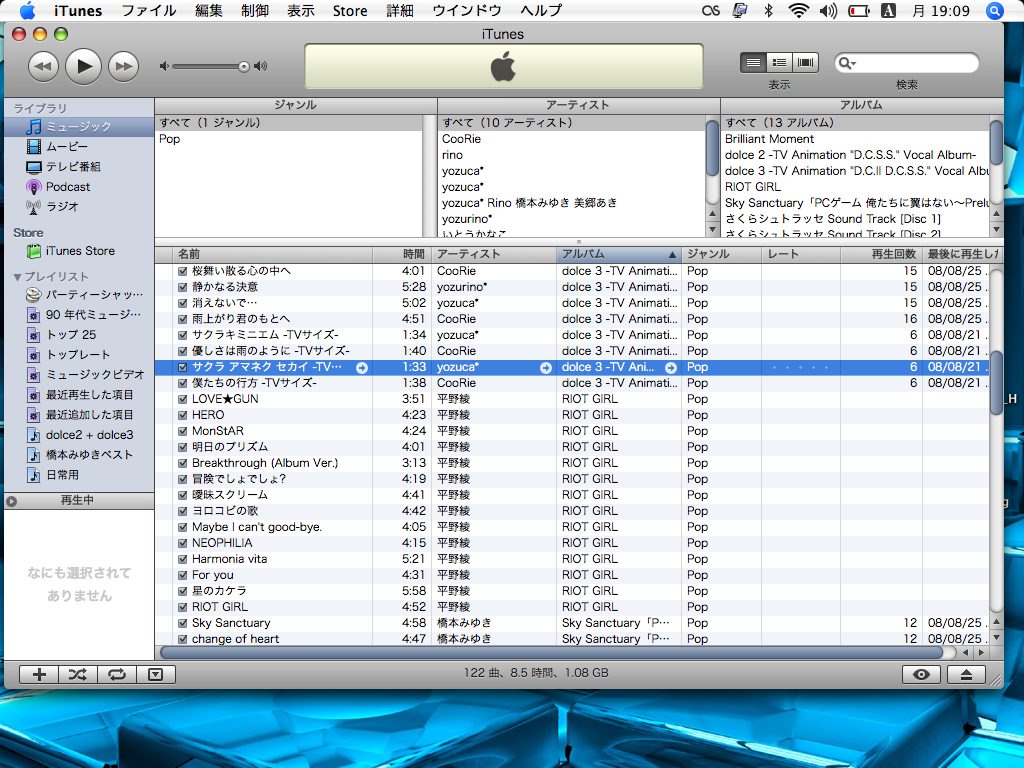
Task: Select 橋本みゆきベスト playlist
Action: (78, 455)
